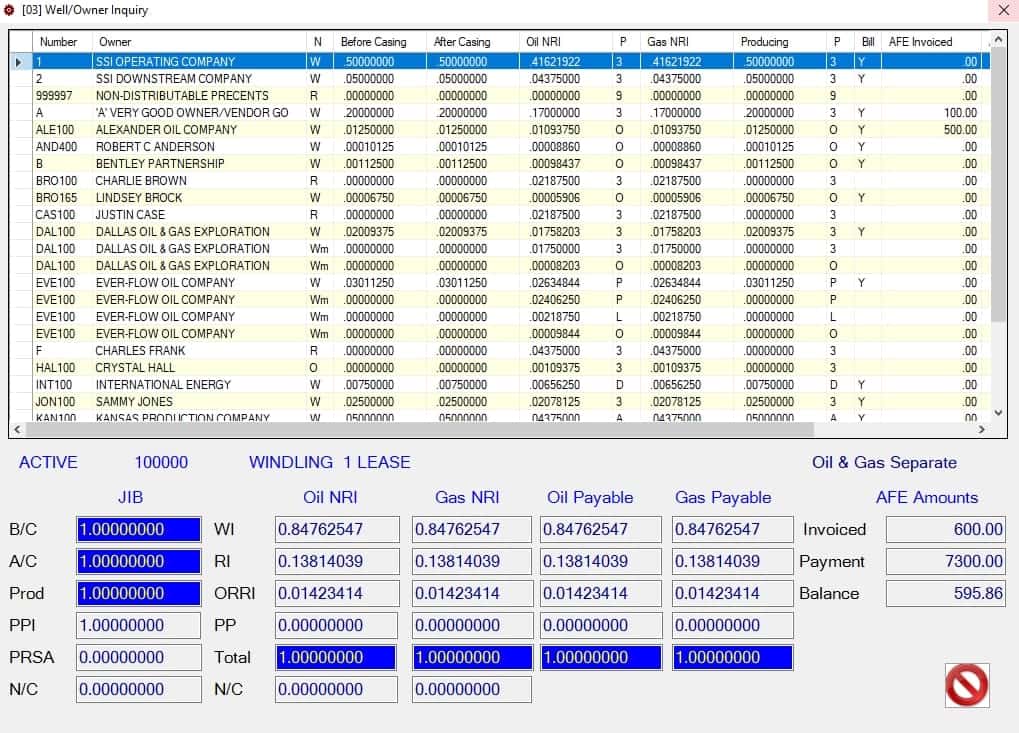Click the Oil NRI Total field
The height and width of the screenshot is (733, 1019).
[x=336, y=658]
